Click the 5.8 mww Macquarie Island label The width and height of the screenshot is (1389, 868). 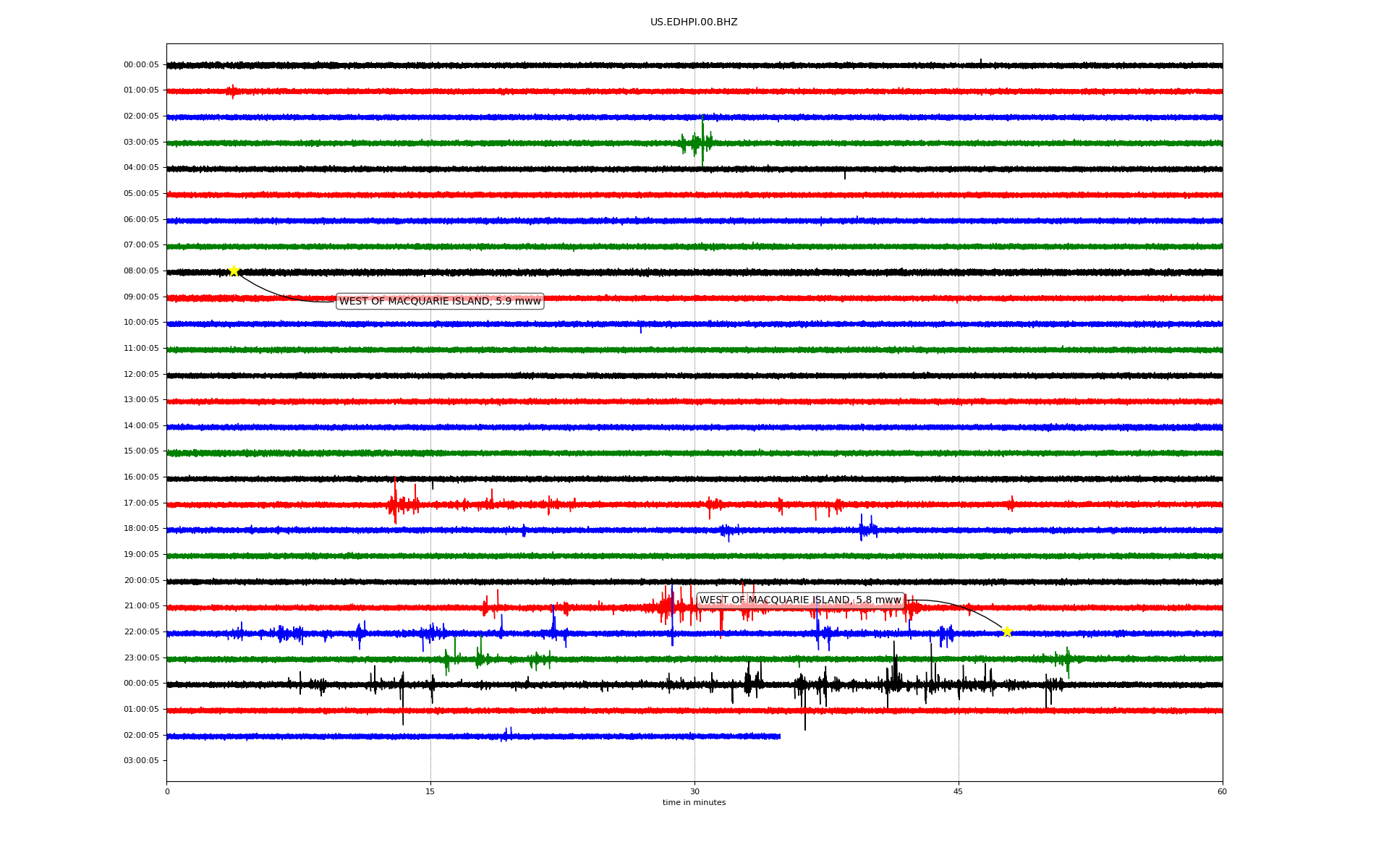pyautogui.click(x=800, y=600)
